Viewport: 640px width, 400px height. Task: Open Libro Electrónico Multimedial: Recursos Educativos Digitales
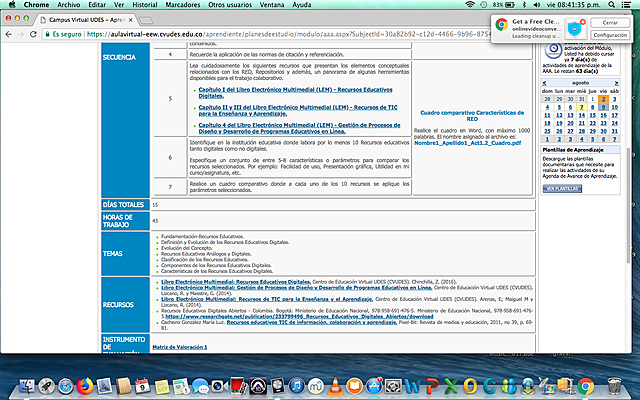point(236,282)
